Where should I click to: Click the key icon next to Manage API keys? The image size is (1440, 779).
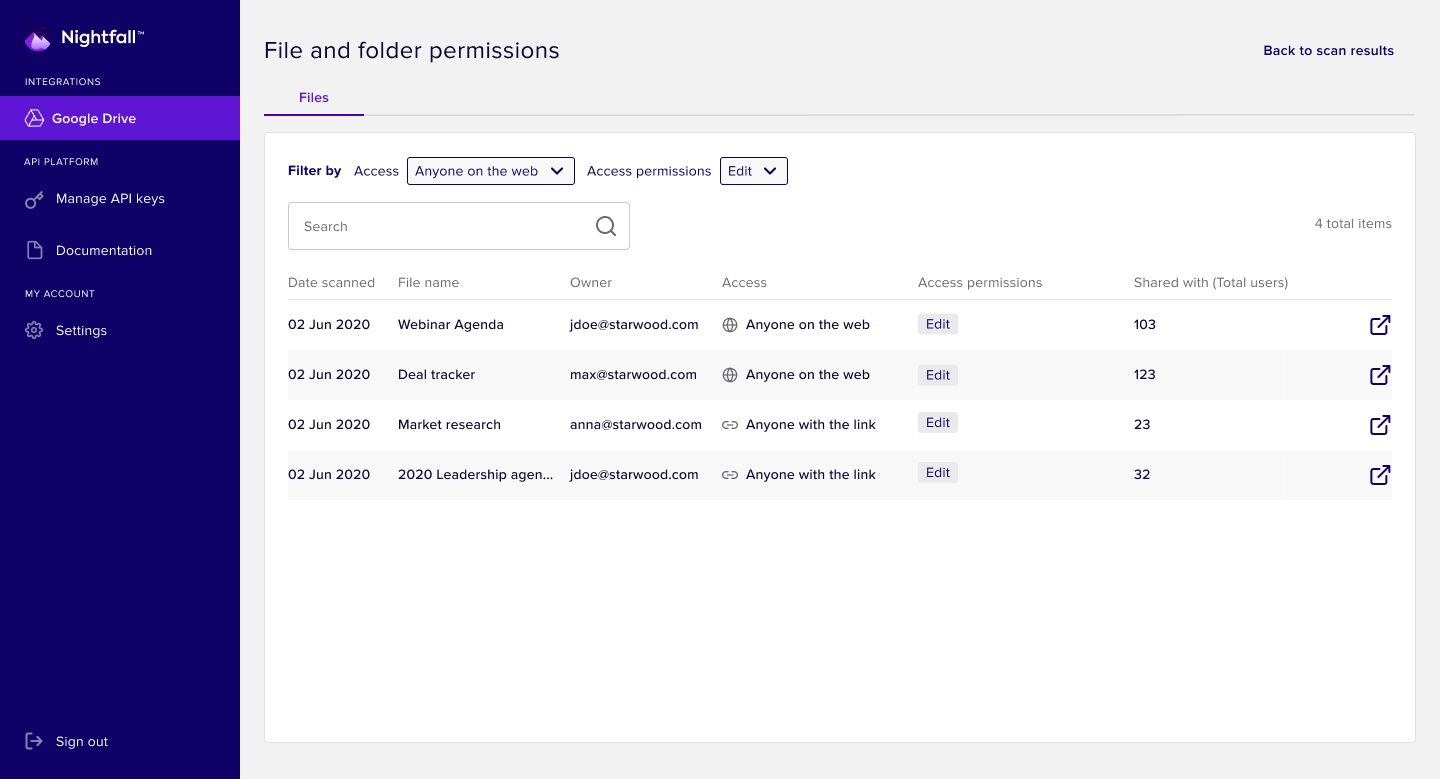click(34, 198)
